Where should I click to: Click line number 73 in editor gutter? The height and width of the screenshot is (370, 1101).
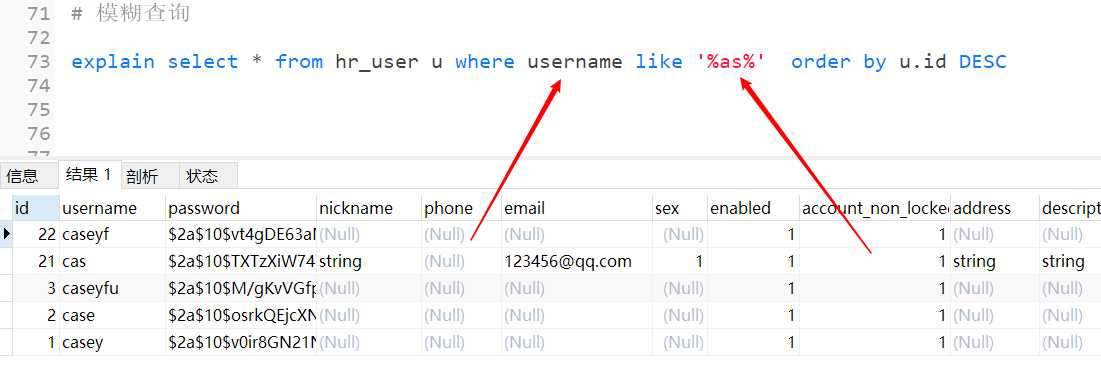(x=39, y=62)
